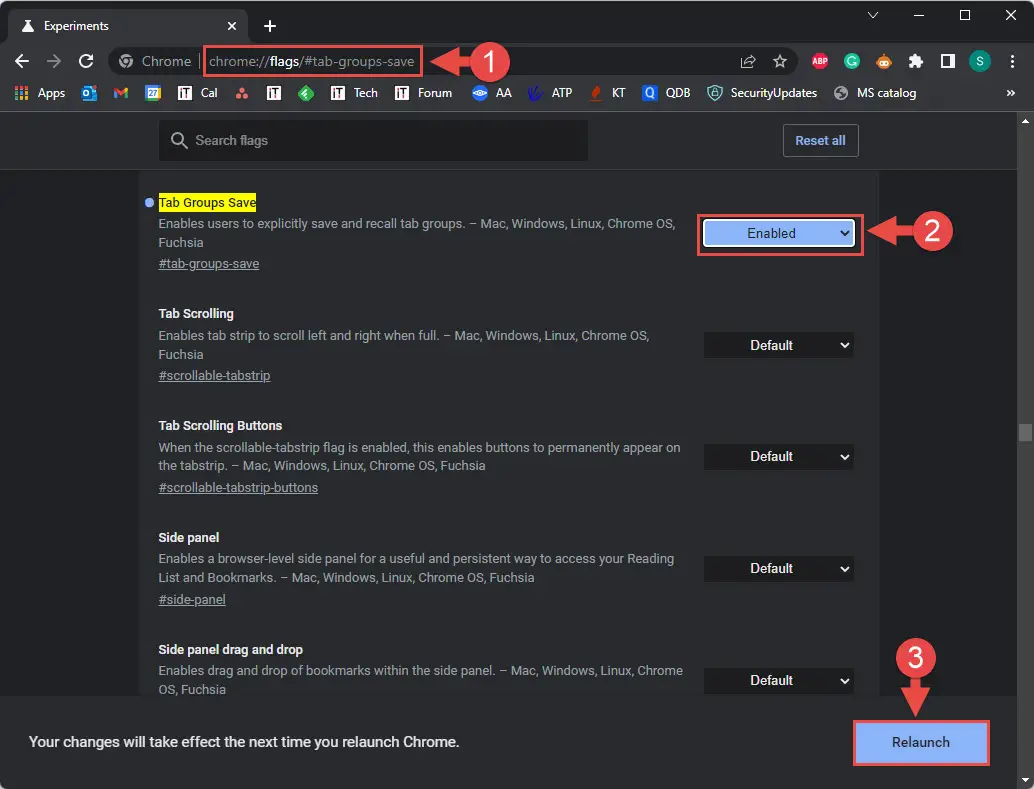Follow the #scrollable-tabstrip-buttons link
Viewport: 1034px width, 789px height.
(x=238, y=488)
